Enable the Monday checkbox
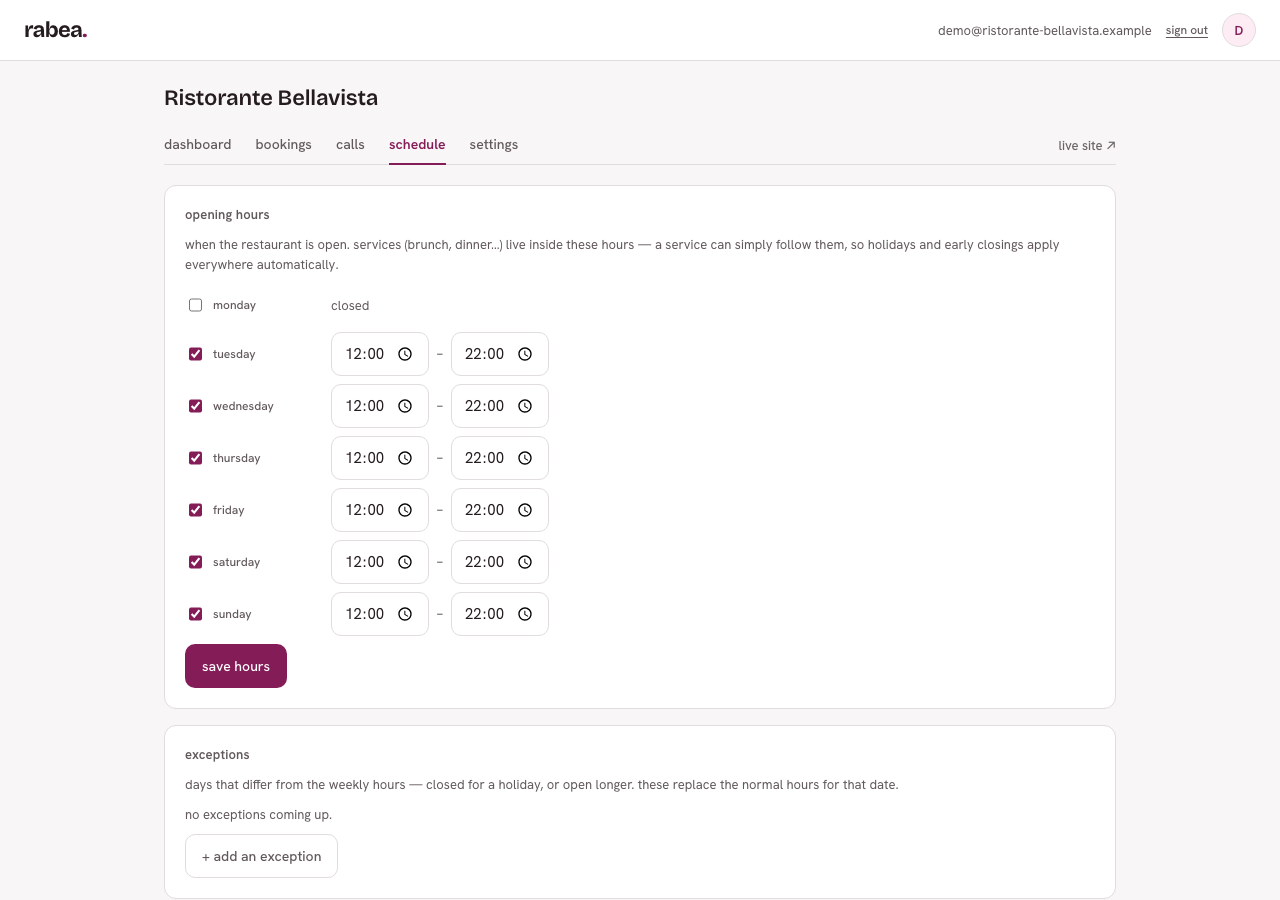1280x900 pixels. coord(195,305)
